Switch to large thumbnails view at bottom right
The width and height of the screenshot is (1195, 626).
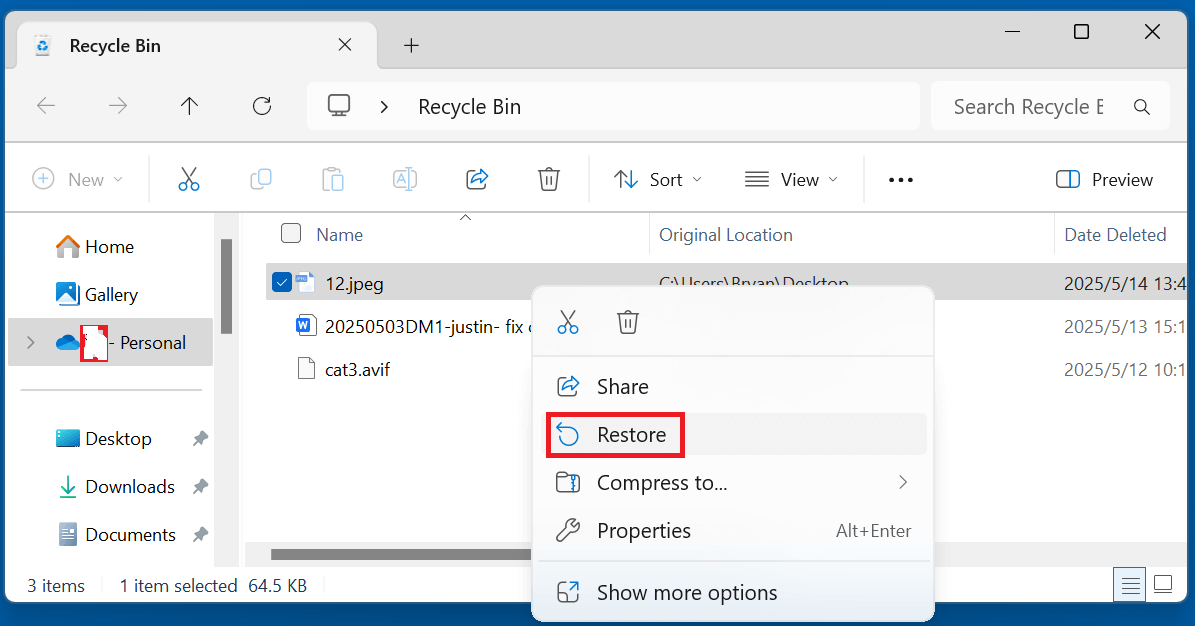pos(1163,583)
